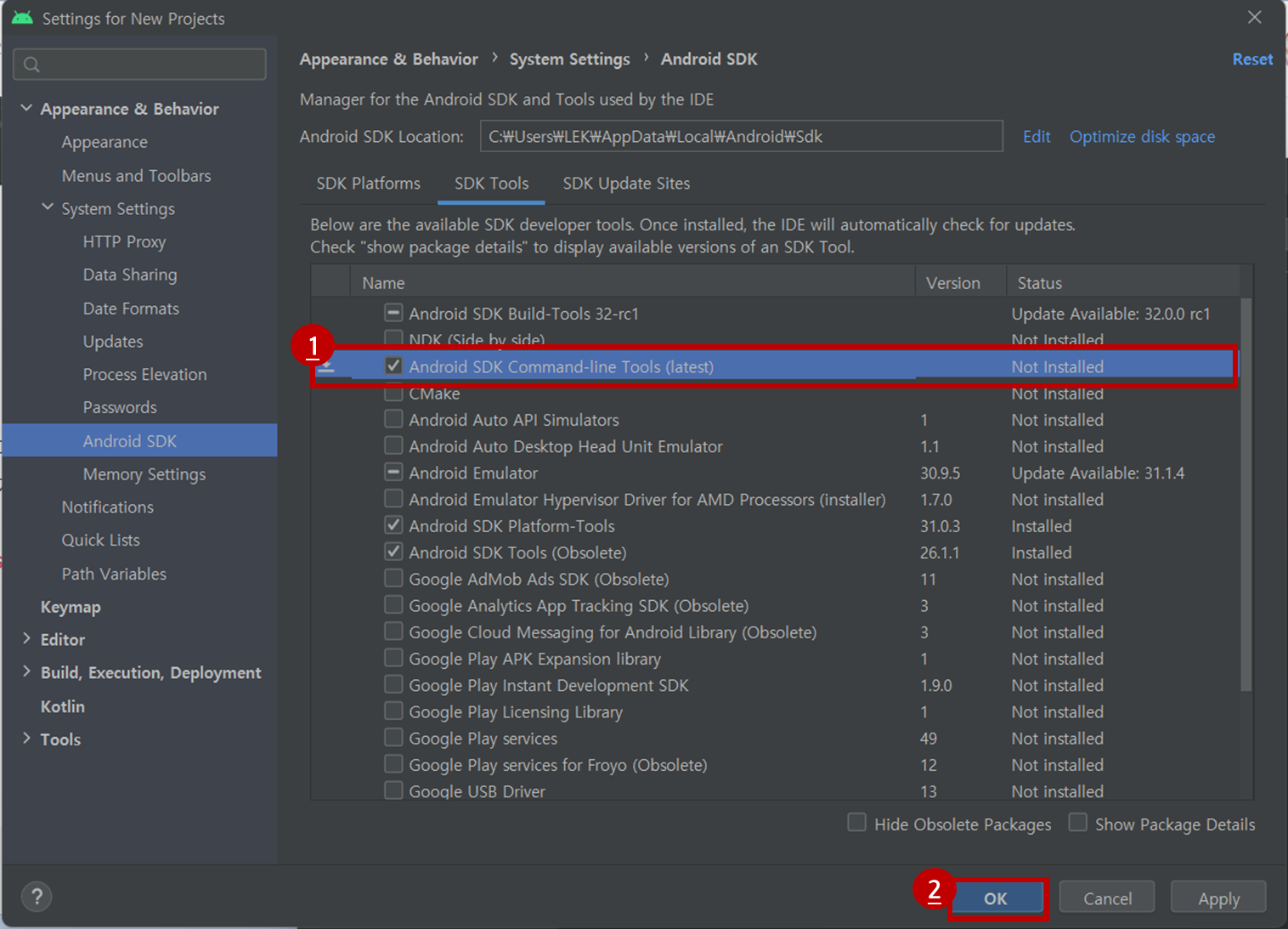This screenshot has height=929, width=1288.
Task: Click download icon beside Command-line Tools row
Action: (326, 367)
